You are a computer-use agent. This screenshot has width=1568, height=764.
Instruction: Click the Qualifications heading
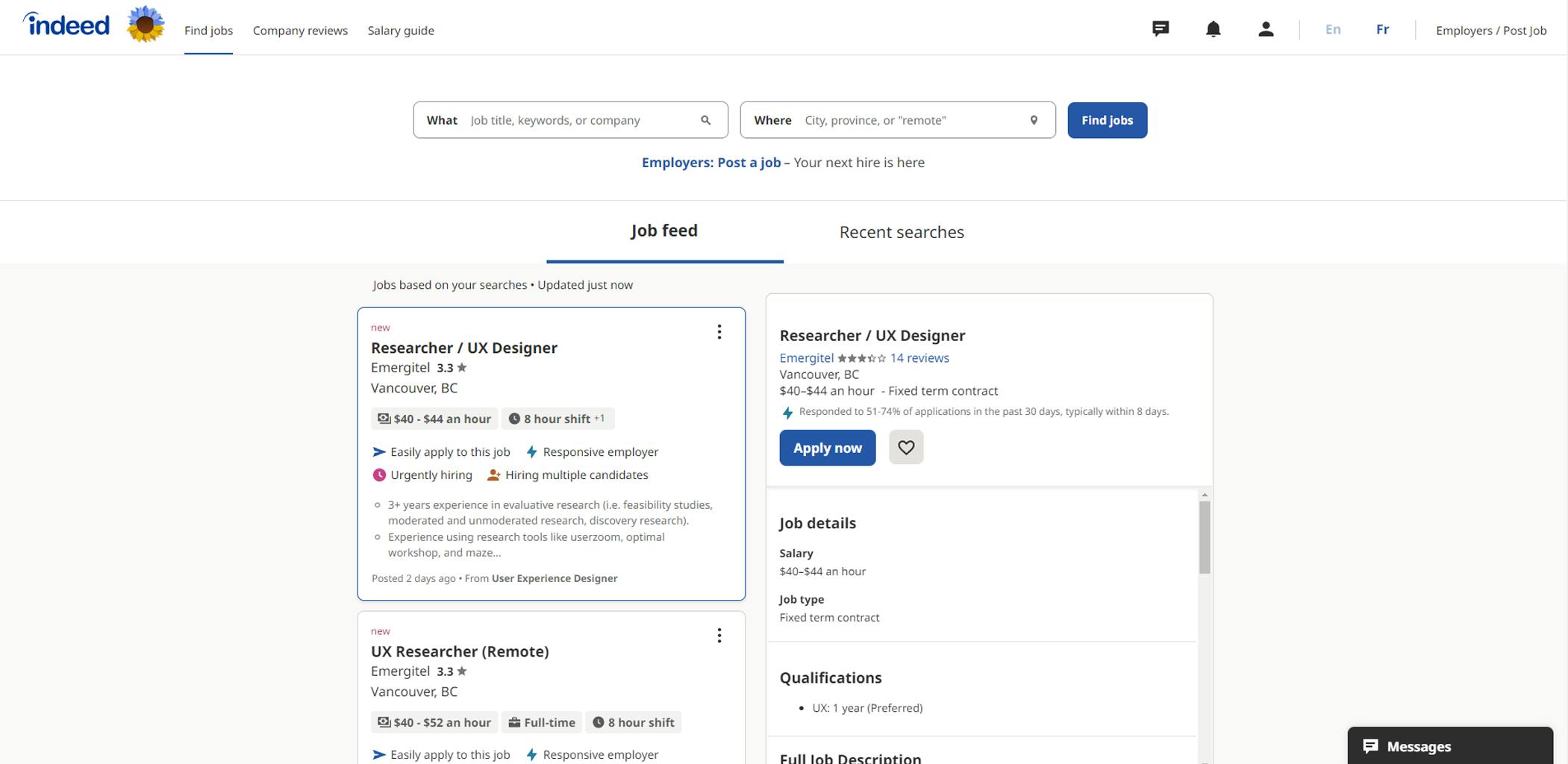(x=831, y=677)
